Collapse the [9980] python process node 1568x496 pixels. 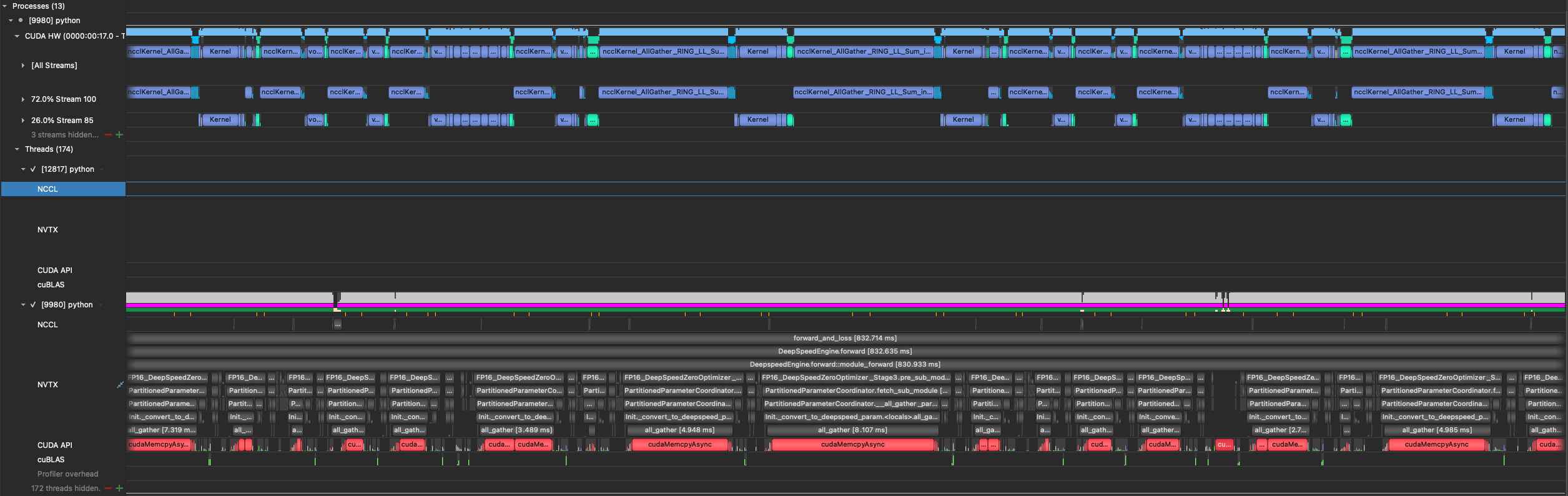[x=11, y=21]
